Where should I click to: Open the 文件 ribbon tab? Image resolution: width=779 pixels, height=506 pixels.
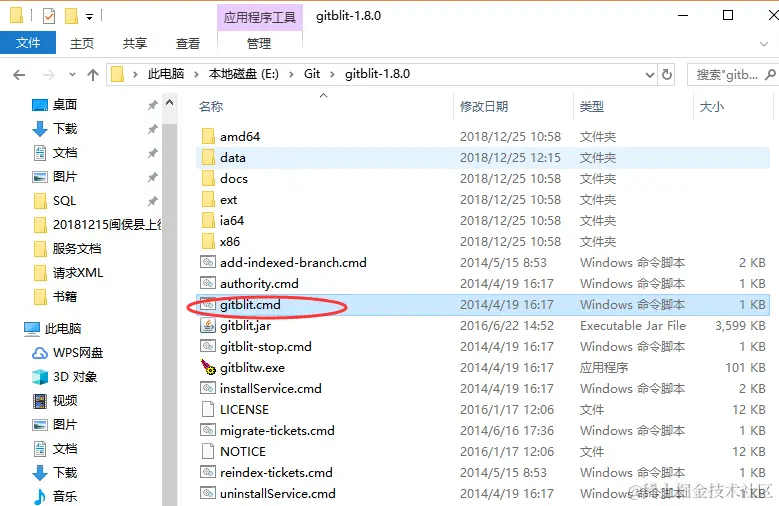click(28, 43)
